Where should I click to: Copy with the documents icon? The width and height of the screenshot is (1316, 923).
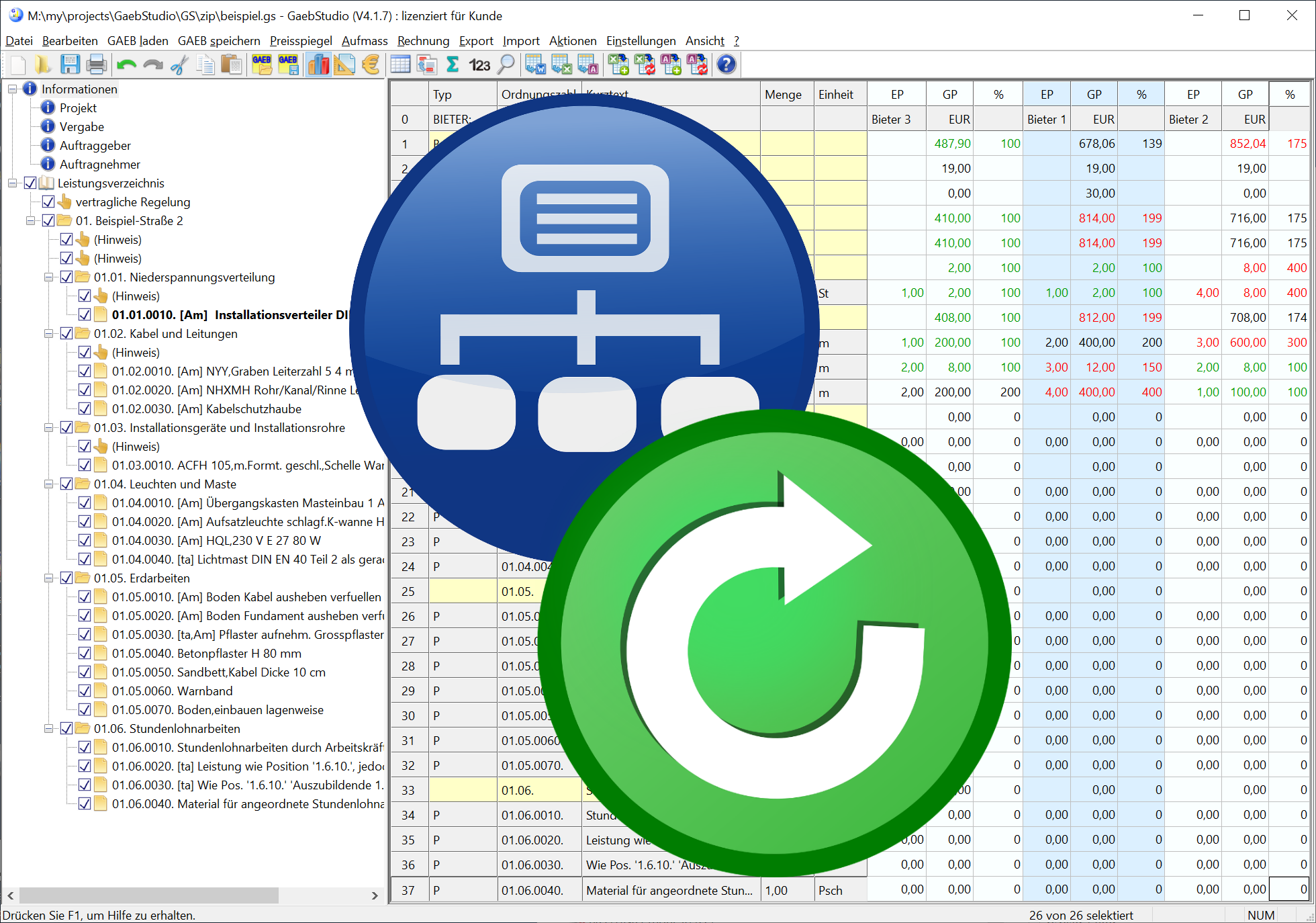click(205, 65)
